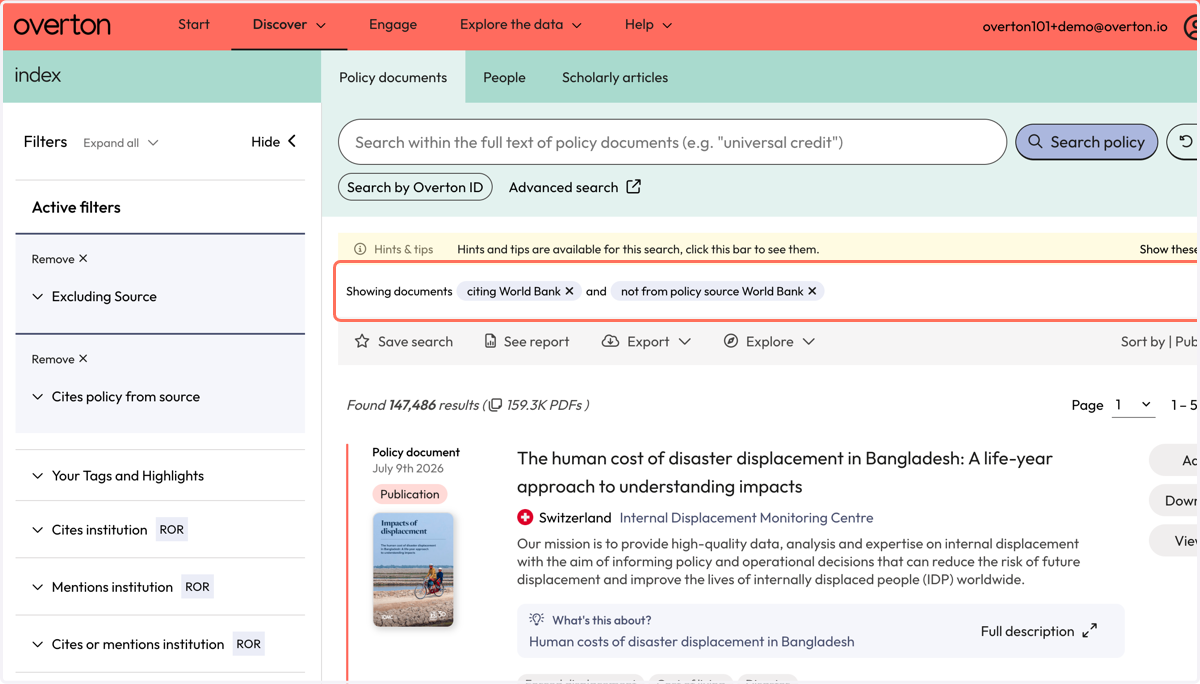Click the Sort by control
Image resolution: width=1200 pixels, height=684 pixels.
(1159, 341)
